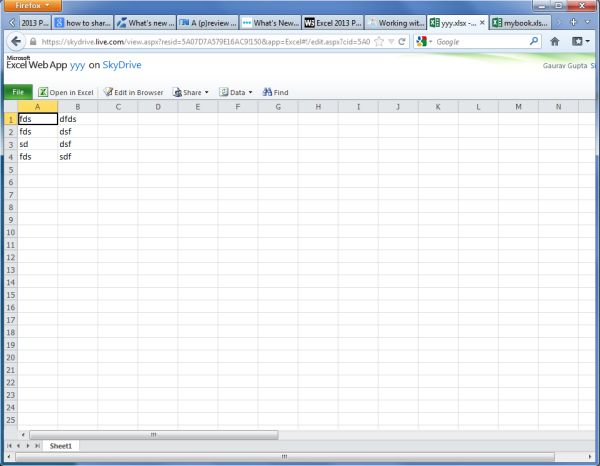Select column G header
600x466 pixels.
click(278, 107)
